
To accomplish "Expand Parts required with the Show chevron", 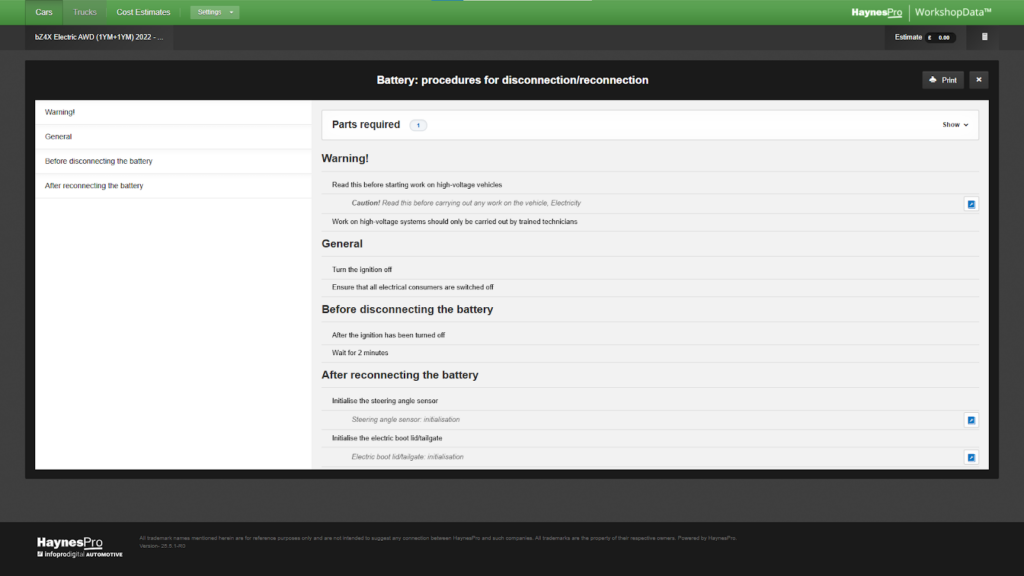I will click(955, 125).
